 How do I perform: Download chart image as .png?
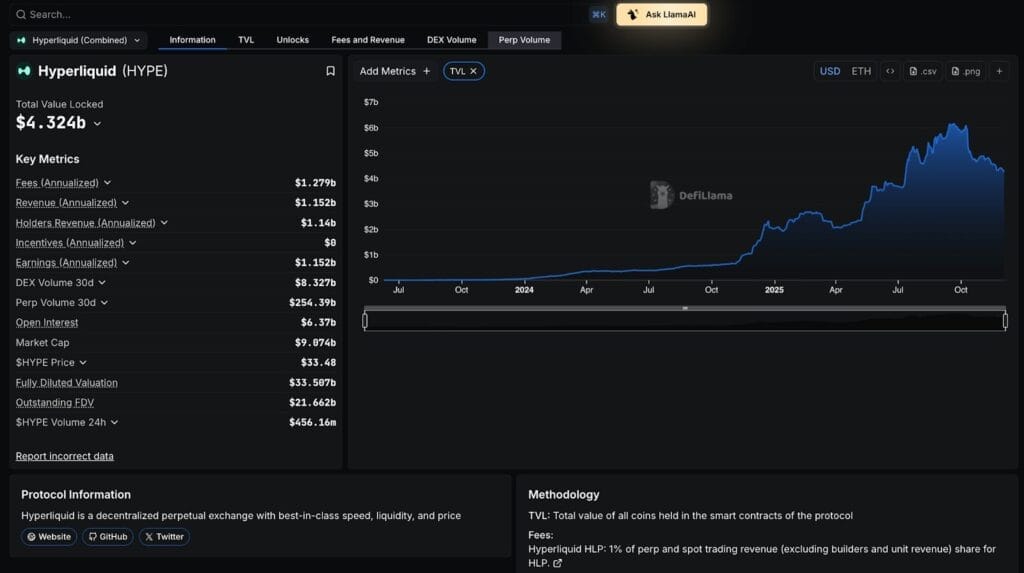(966, 71)
